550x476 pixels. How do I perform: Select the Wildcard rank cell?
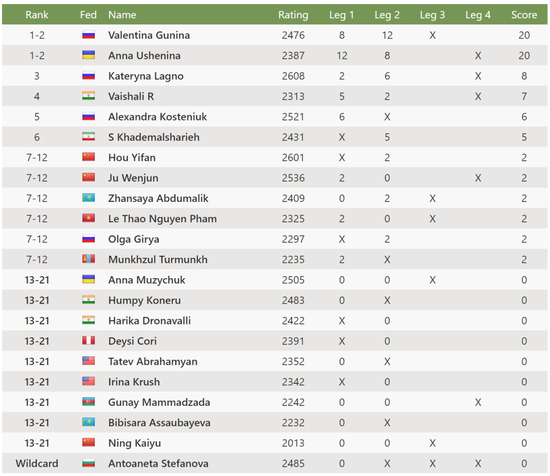pos(37,463)
